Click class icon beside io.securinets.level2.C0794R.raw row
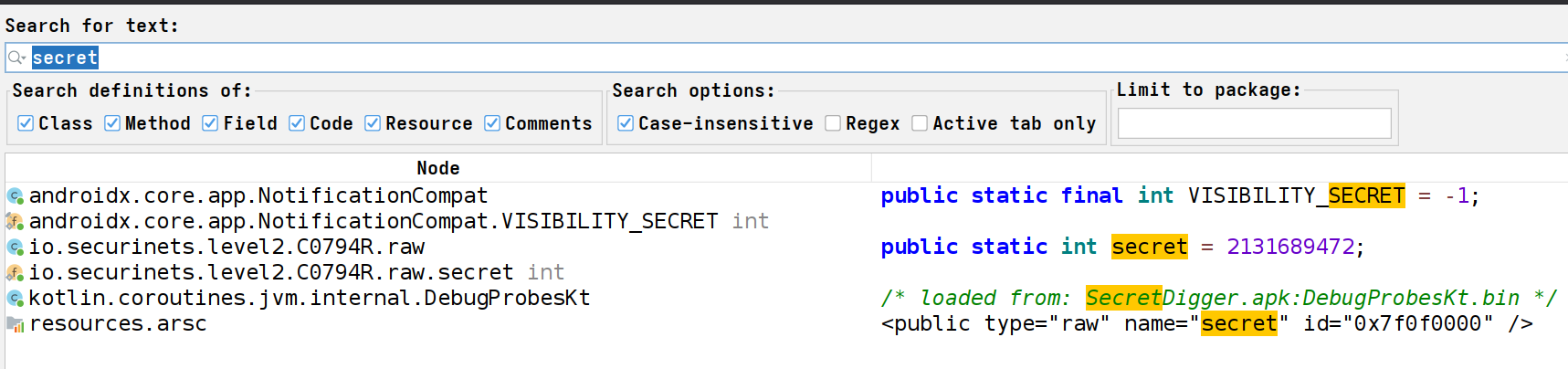The width and height of the screenshot is (1568, 369). click(15, 247)
